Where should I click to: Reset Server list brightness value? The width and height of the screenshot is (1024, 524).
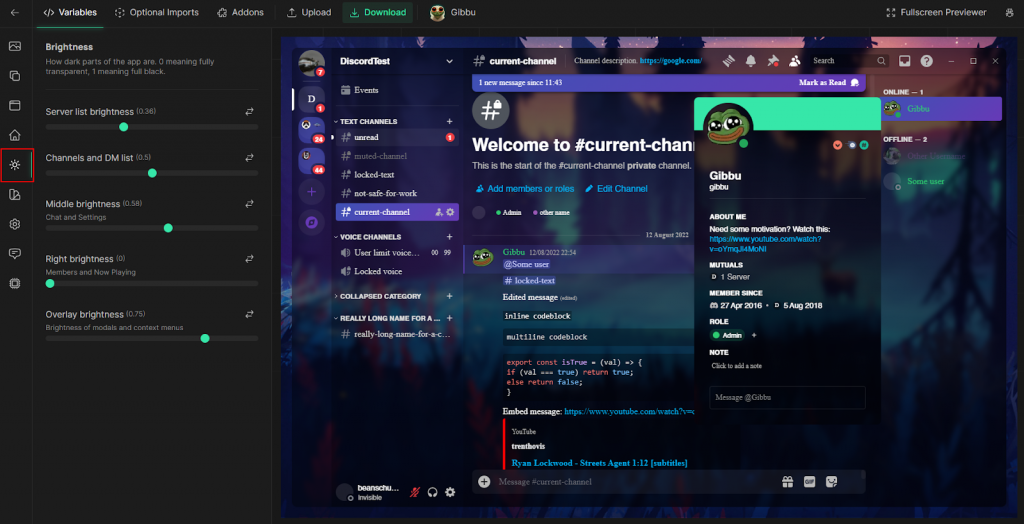click(249, 112)
